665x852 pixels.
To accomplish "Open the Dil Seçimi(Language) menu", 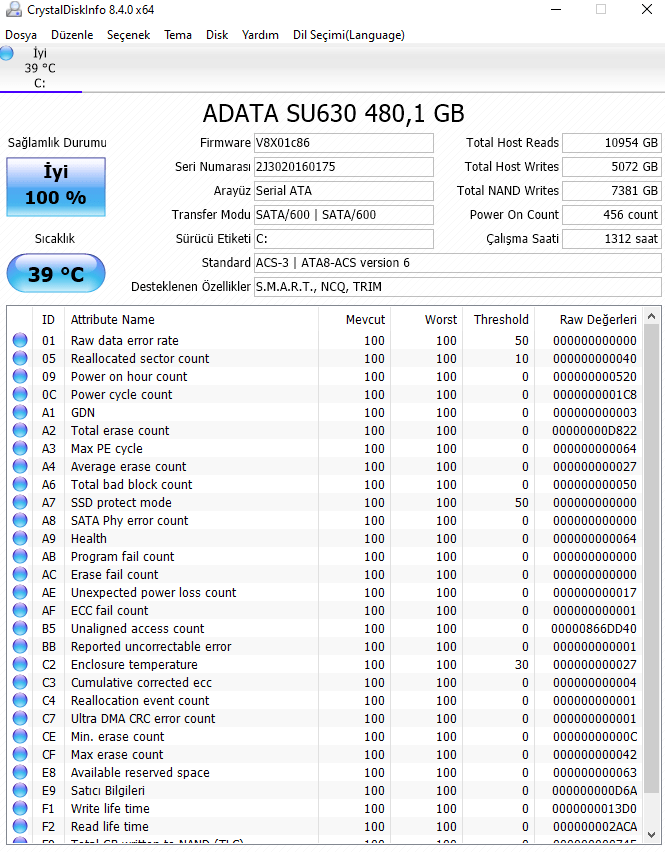I will click(348, 35).
